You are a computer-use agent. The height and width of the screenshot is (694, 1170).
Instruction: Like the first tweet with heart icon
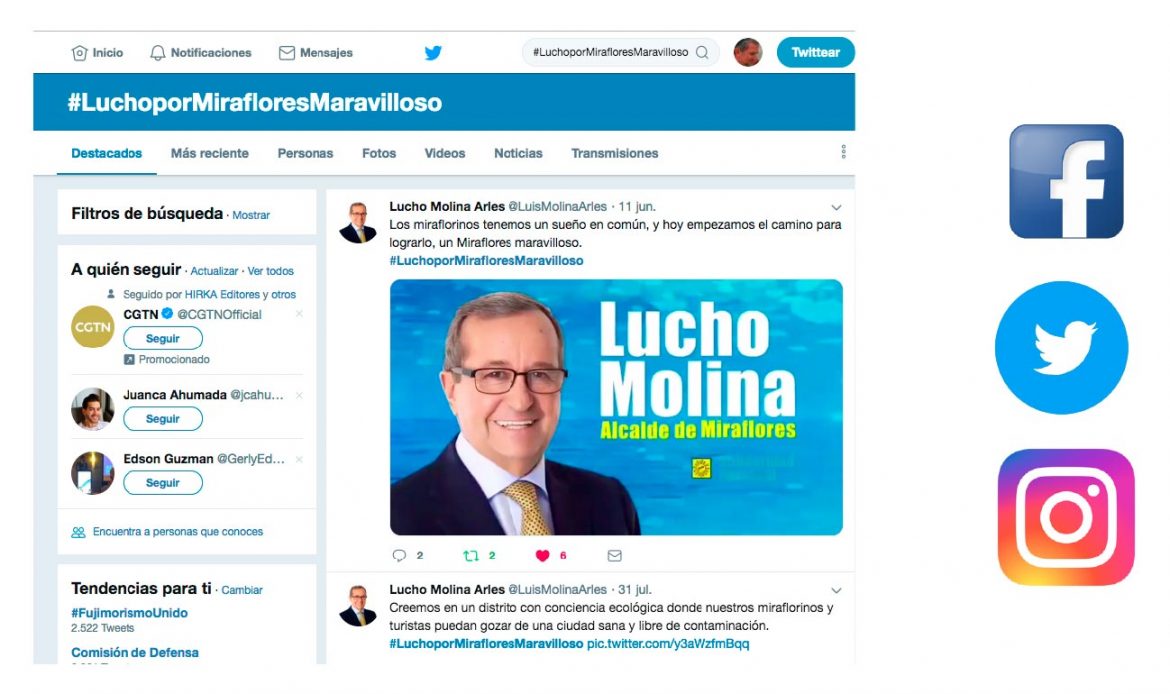(542, 555)
